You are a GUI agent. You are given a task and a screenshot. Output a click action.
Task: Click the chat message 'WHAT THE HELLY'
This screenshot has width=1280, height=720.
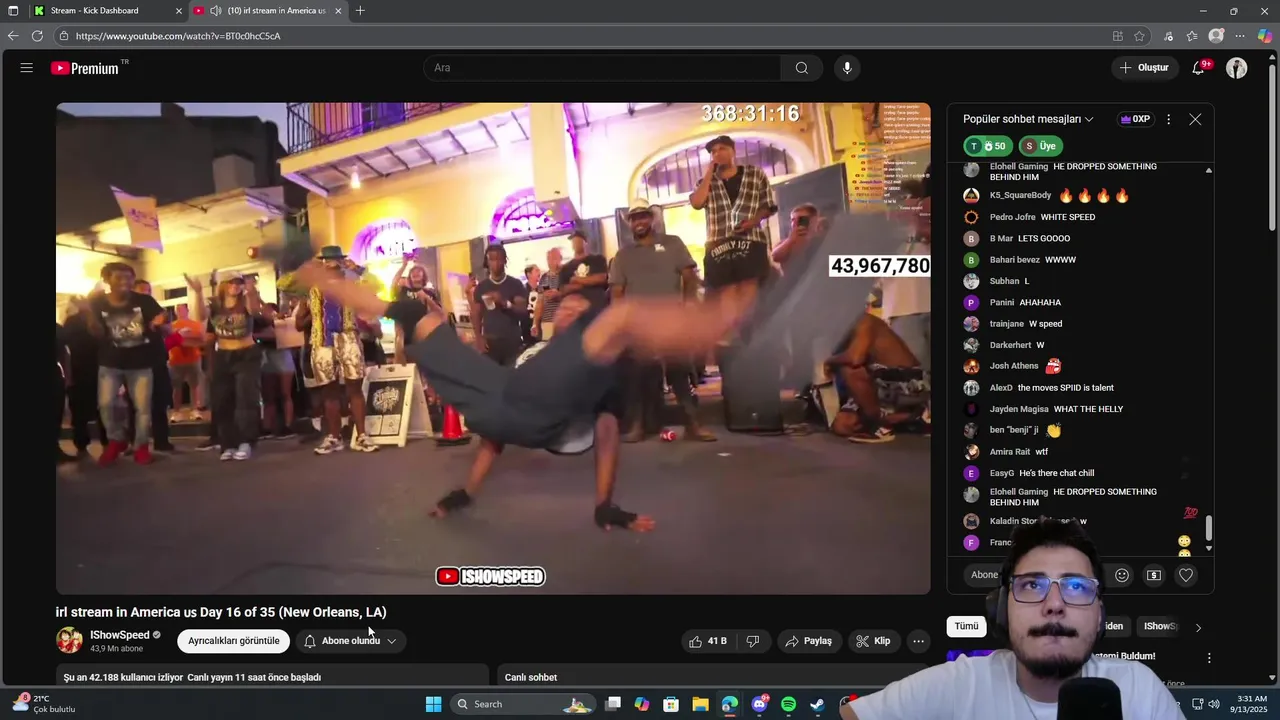[1088, 409]
